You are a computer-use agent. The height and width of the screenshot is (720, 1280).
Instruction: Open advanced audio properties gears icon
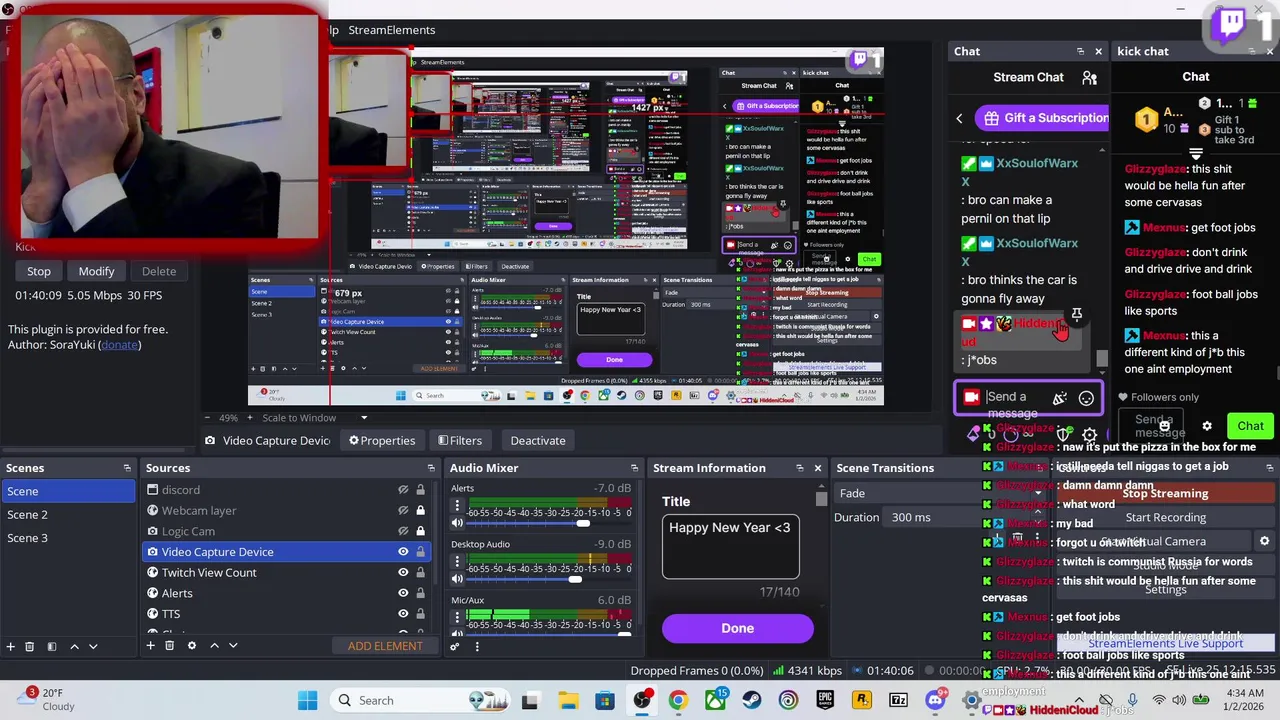(x=455, y=646)
